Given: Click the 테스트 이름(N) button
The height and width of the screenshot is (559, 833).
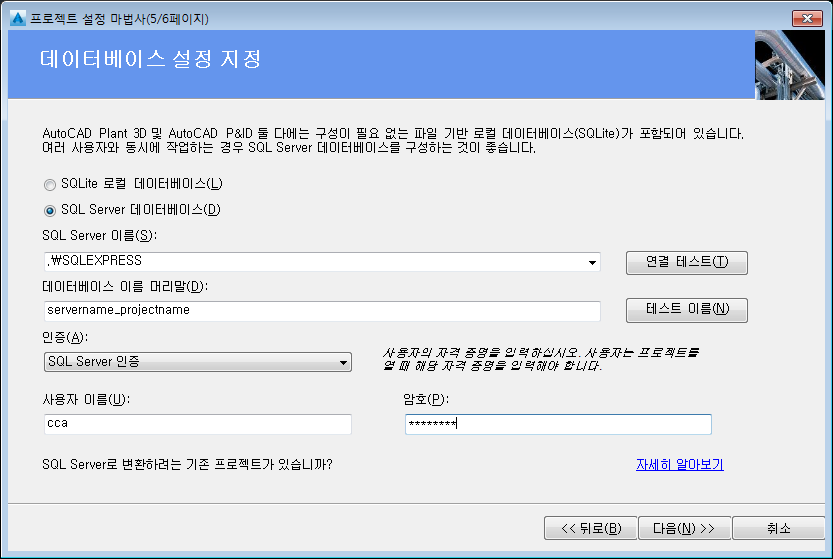Looking at the screenshot, I should coord(686,310).
